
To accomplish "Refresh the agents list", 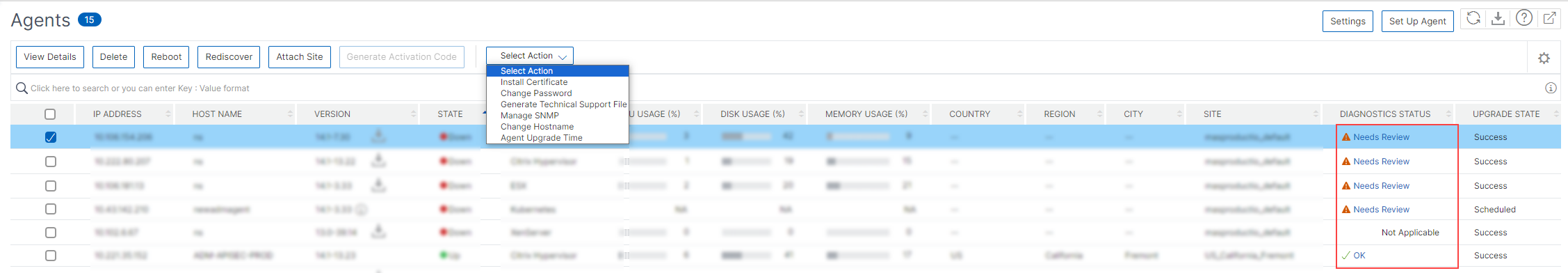I will (x=1473, y=19).
